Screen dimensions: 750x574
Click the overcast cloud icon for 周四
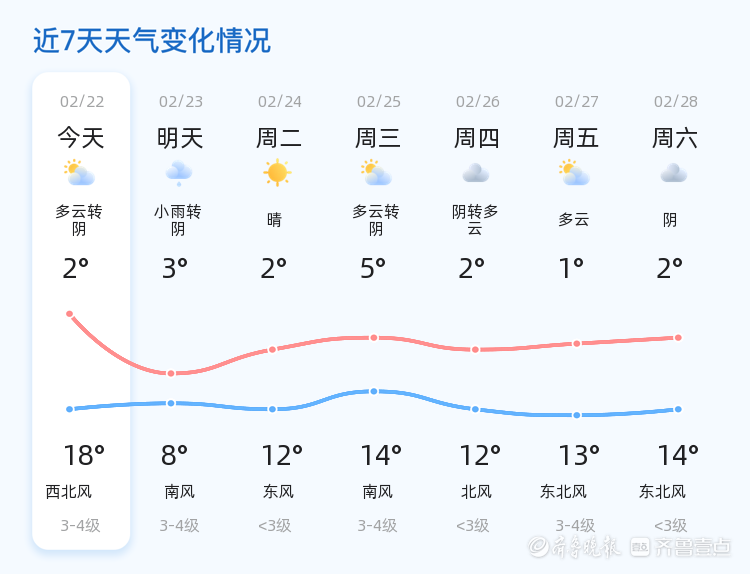tap(476, 174)
